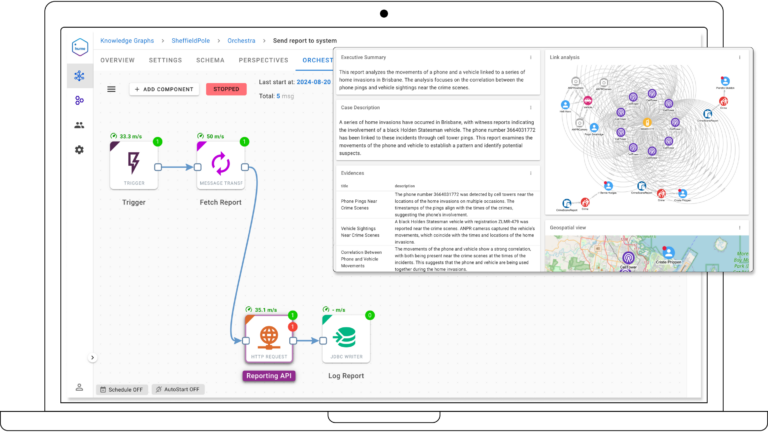
Task: Click the Total 5 msg counter
Action: [x=276, y=96]
